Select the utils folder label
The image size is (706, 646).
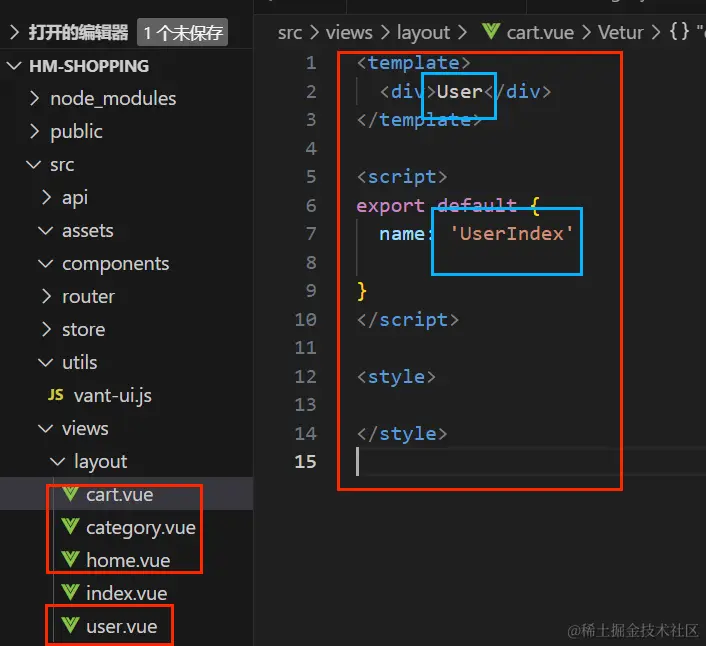[x=79, y=362]
